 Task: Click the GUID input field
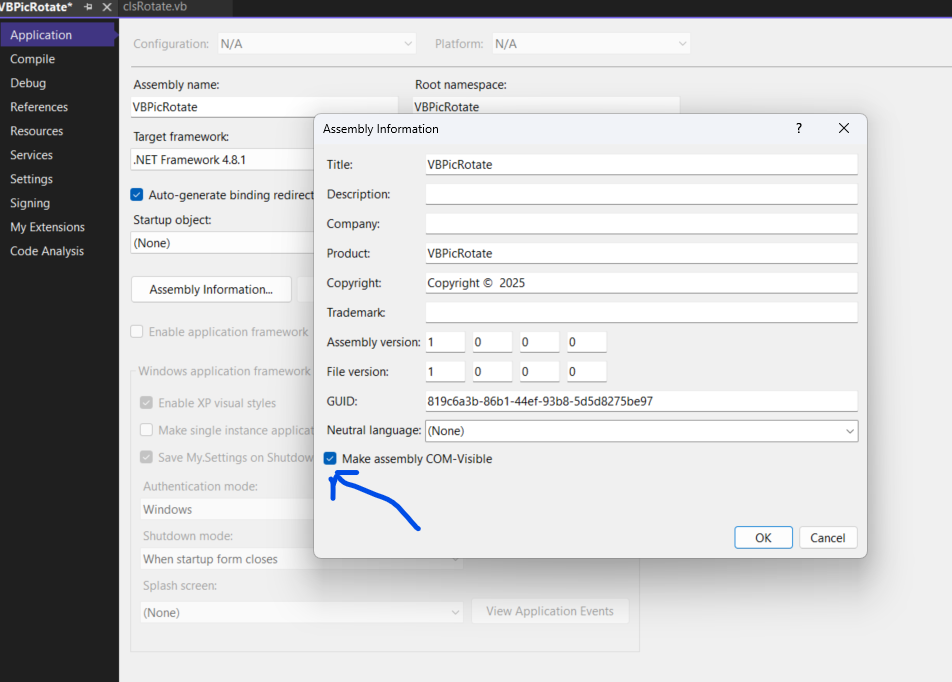pos(641,401)
